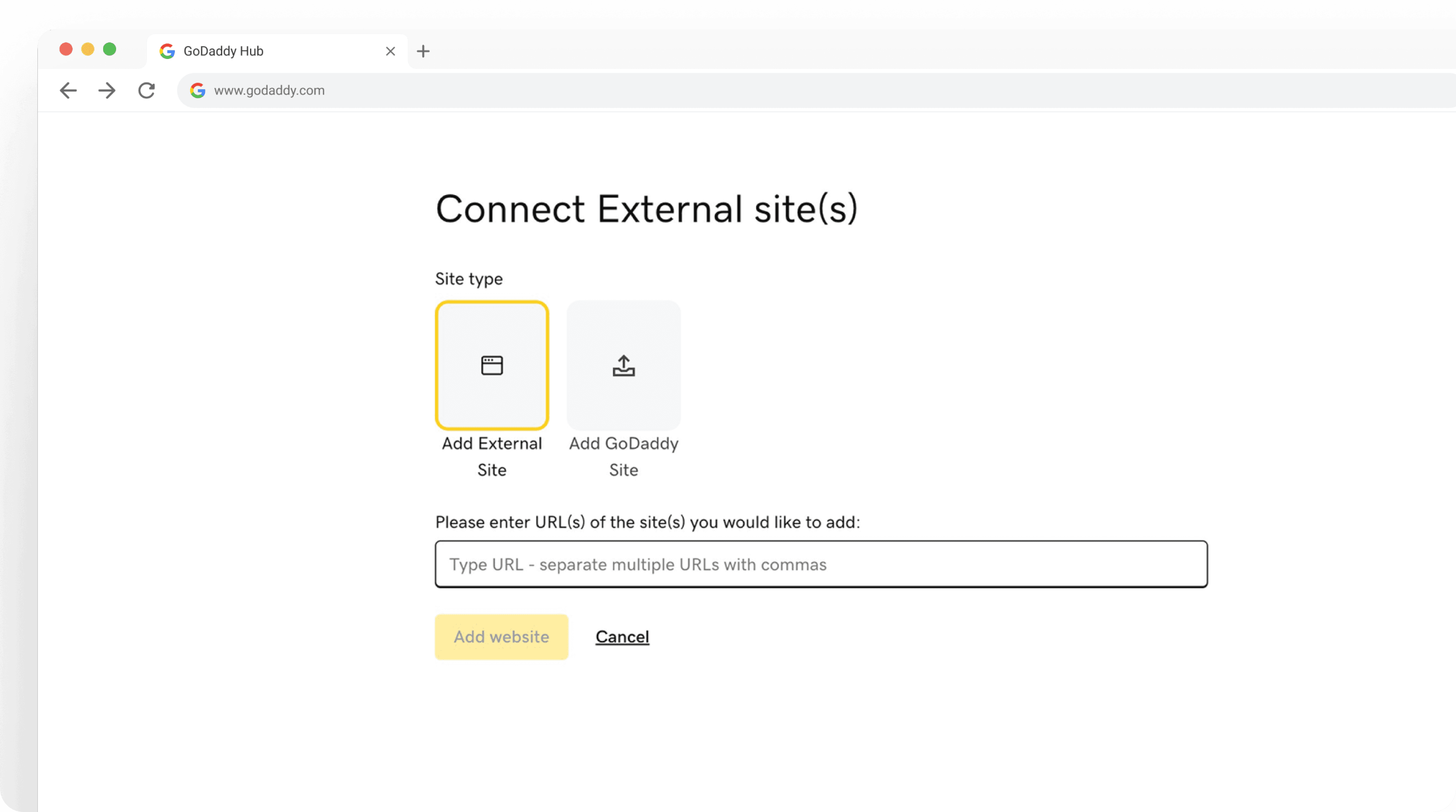1456x812 pixels.
Task: Click the 'Add GoDaddy Site' caption text
Action: (623, 457)
